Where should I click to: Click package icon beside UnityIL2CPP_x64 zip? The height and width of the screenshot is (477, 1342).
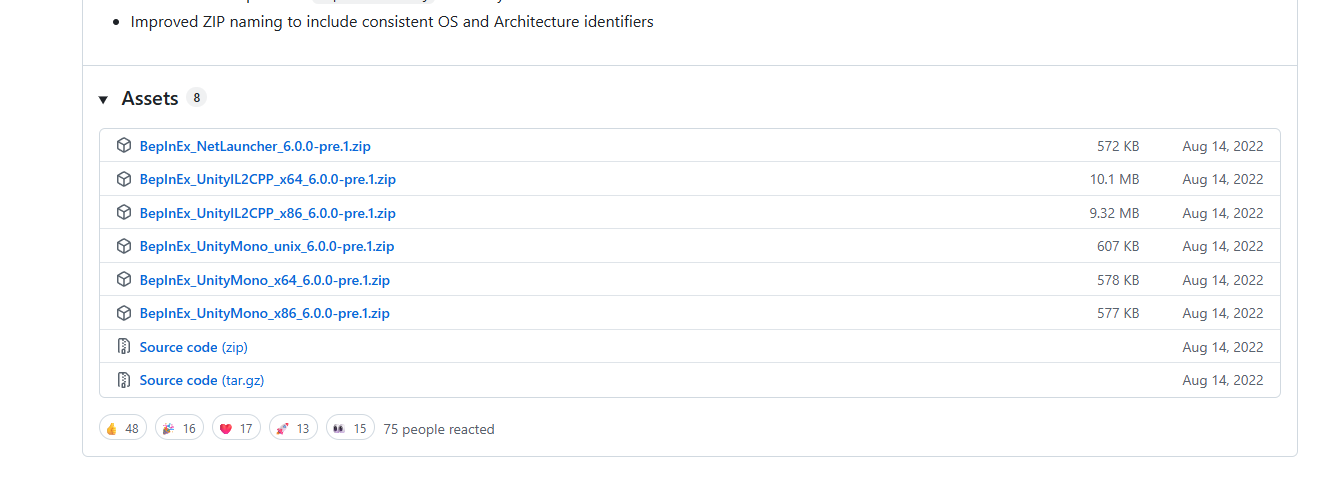124,179
